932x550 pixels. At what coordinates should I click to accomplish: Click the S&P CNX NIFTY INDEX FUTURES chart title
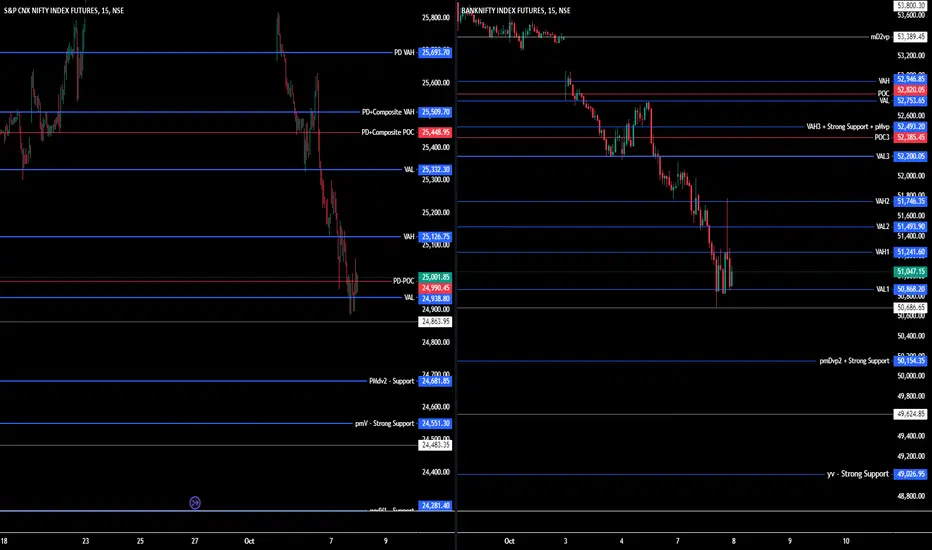(x=64, y=11)
